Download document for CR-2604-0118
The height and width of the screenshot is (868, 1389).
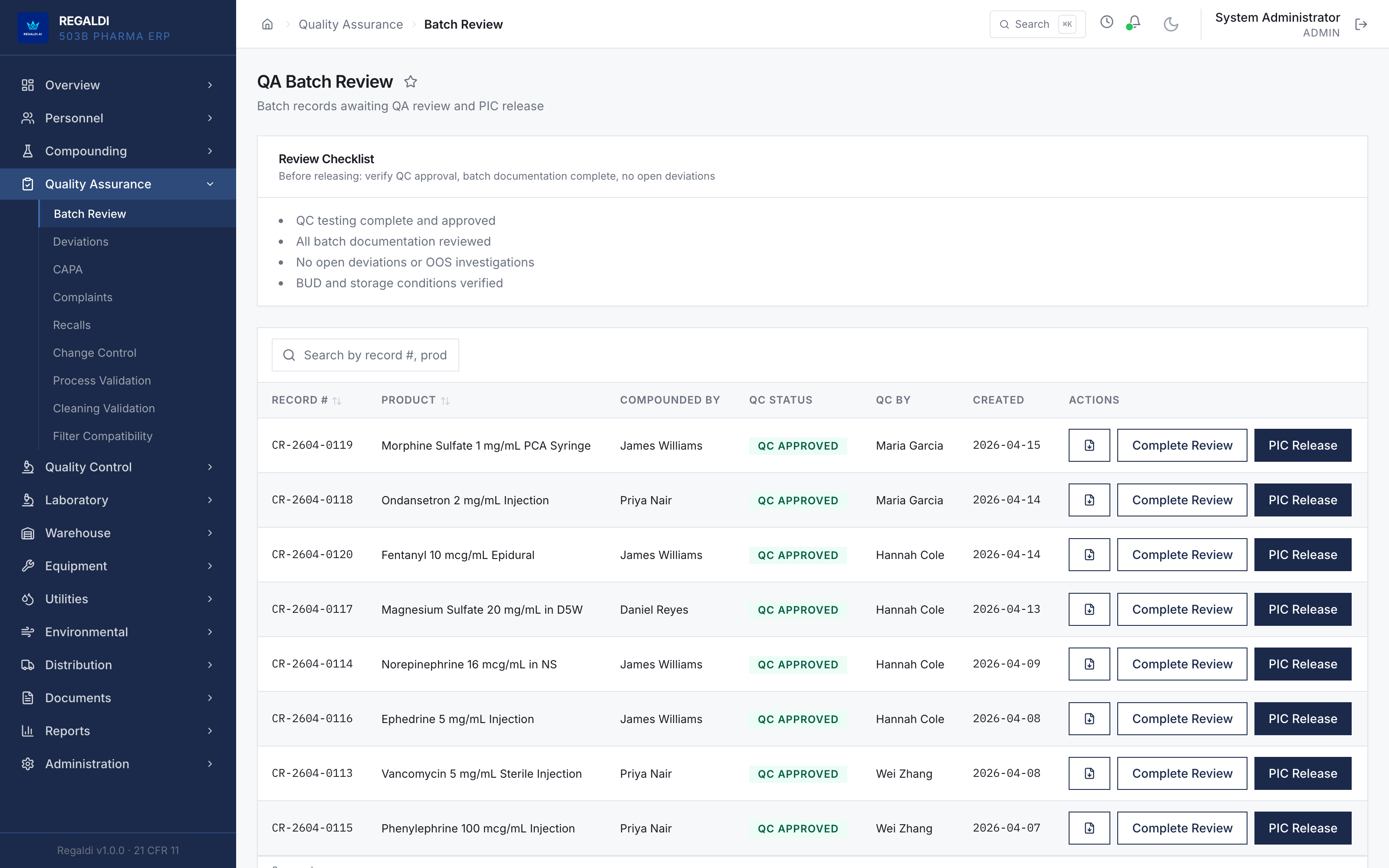pyautogui.click(x=1089, y=500)
